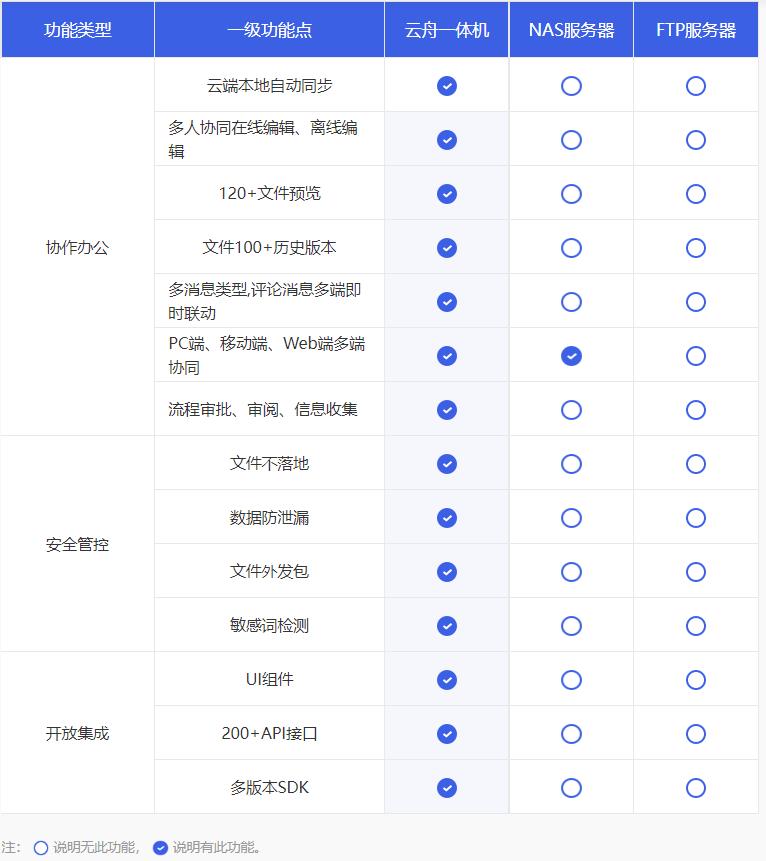
Task: Click the 多版本SDK feature label
Action: (x=269, y=788)
